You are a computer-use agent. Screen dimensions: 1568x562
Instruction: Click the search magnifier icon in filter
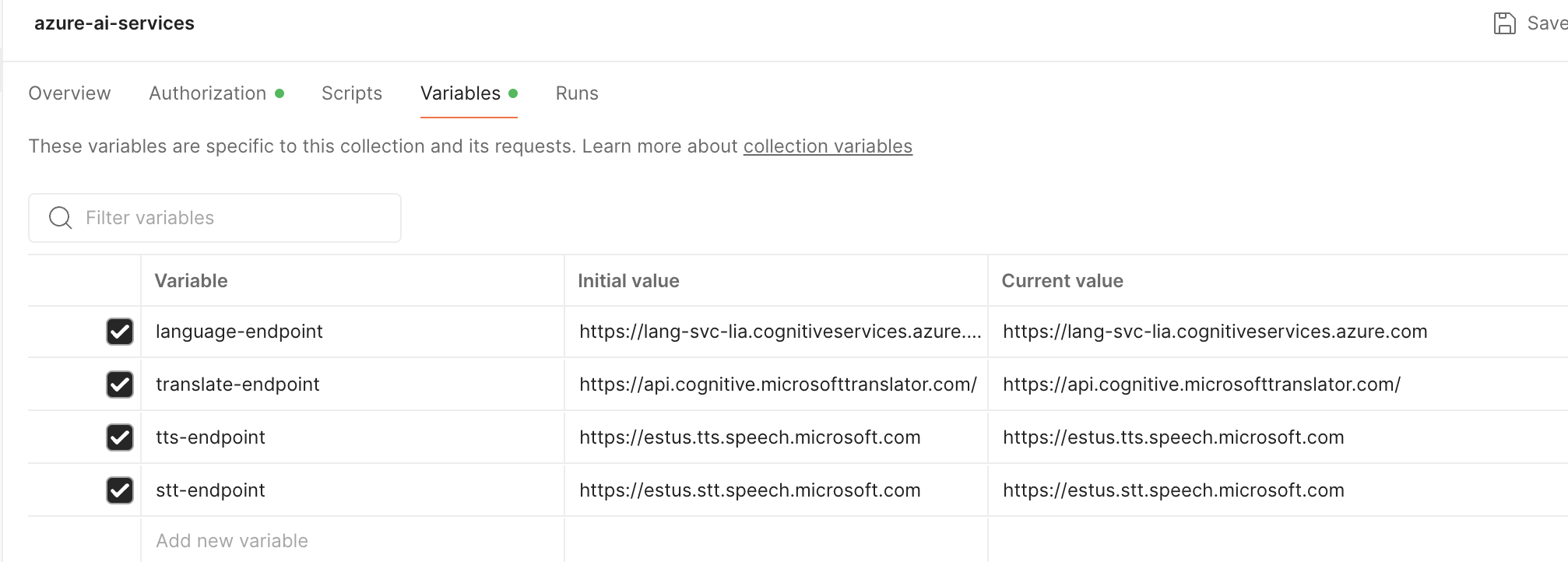pyautogui.click(x=60, y=218)
